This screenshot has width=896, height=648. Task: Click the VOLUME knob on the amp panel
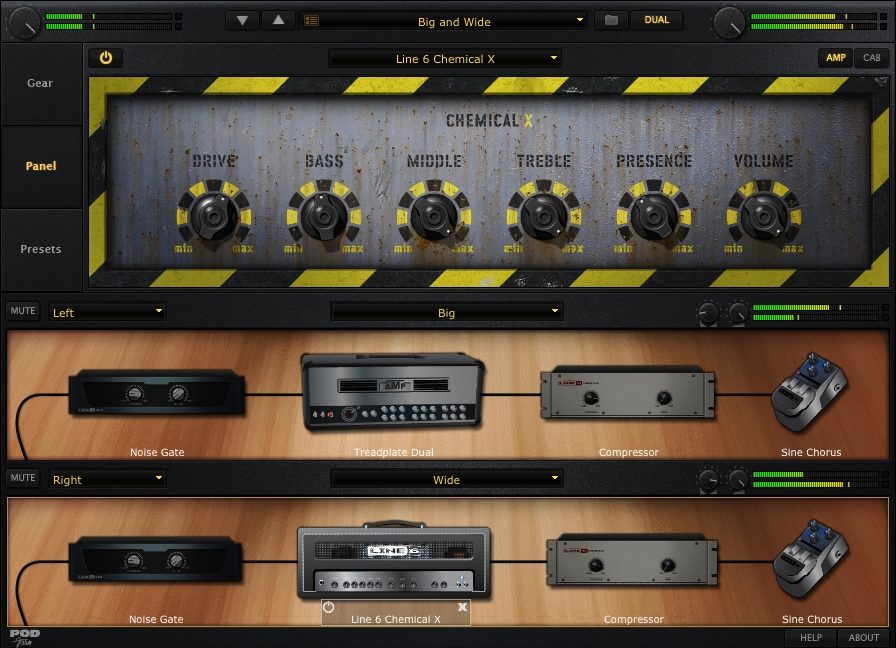[764, 217]
